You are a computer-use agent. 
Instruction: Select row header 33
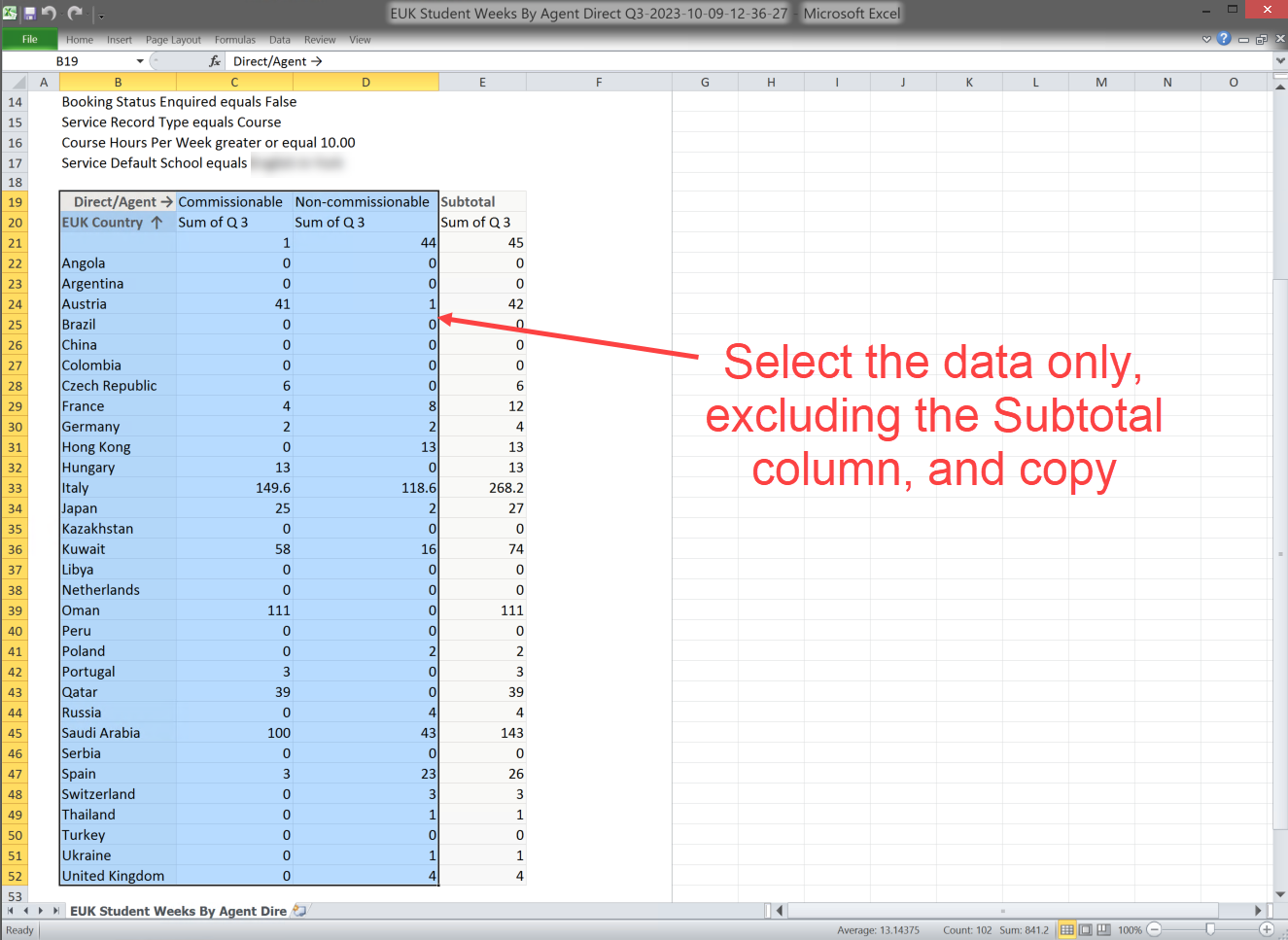pyautogui.click(x=15, y=488)
